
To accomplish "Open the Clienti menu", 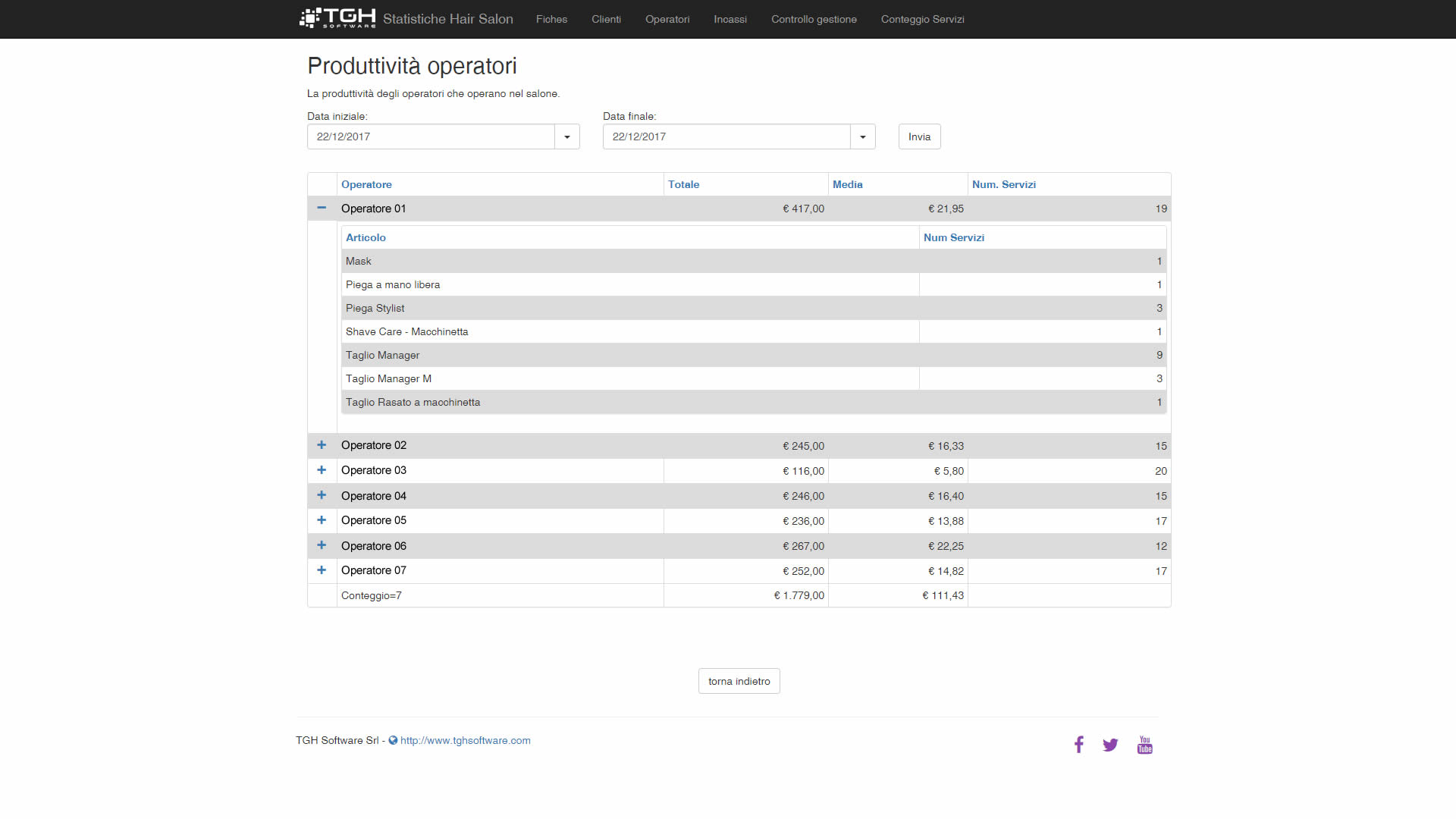I will coord(606,19).
